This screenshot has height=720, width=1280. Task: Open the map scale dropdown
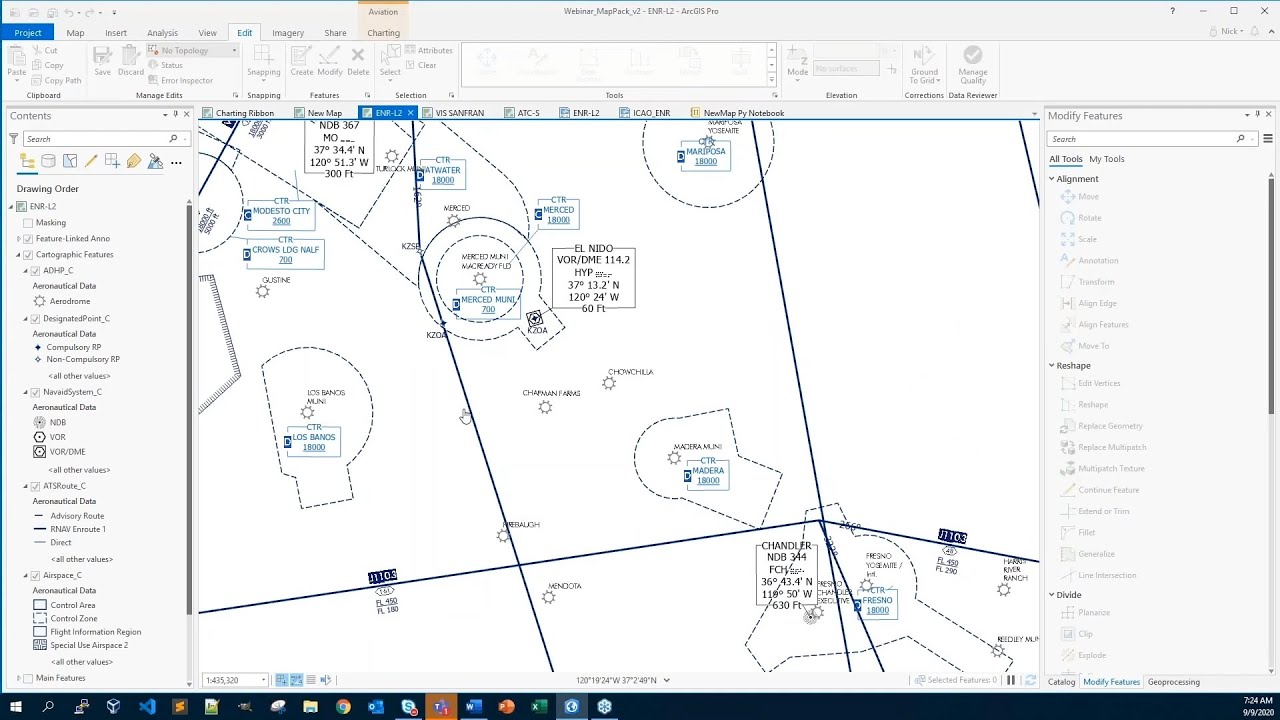click(264, 680)
